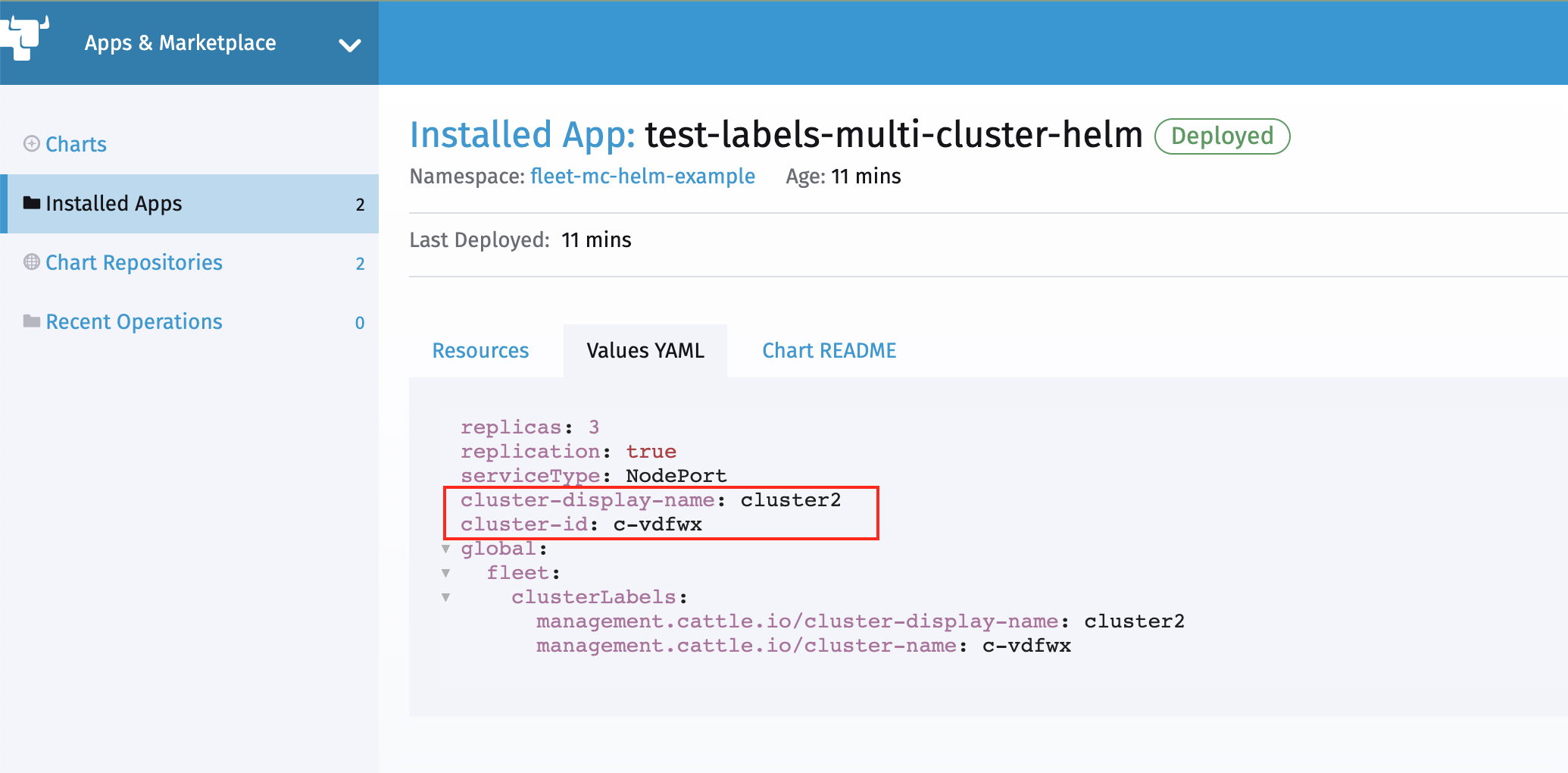Switch to the Resources tab
1568x773 pixels.
click(x=480, y=350)
